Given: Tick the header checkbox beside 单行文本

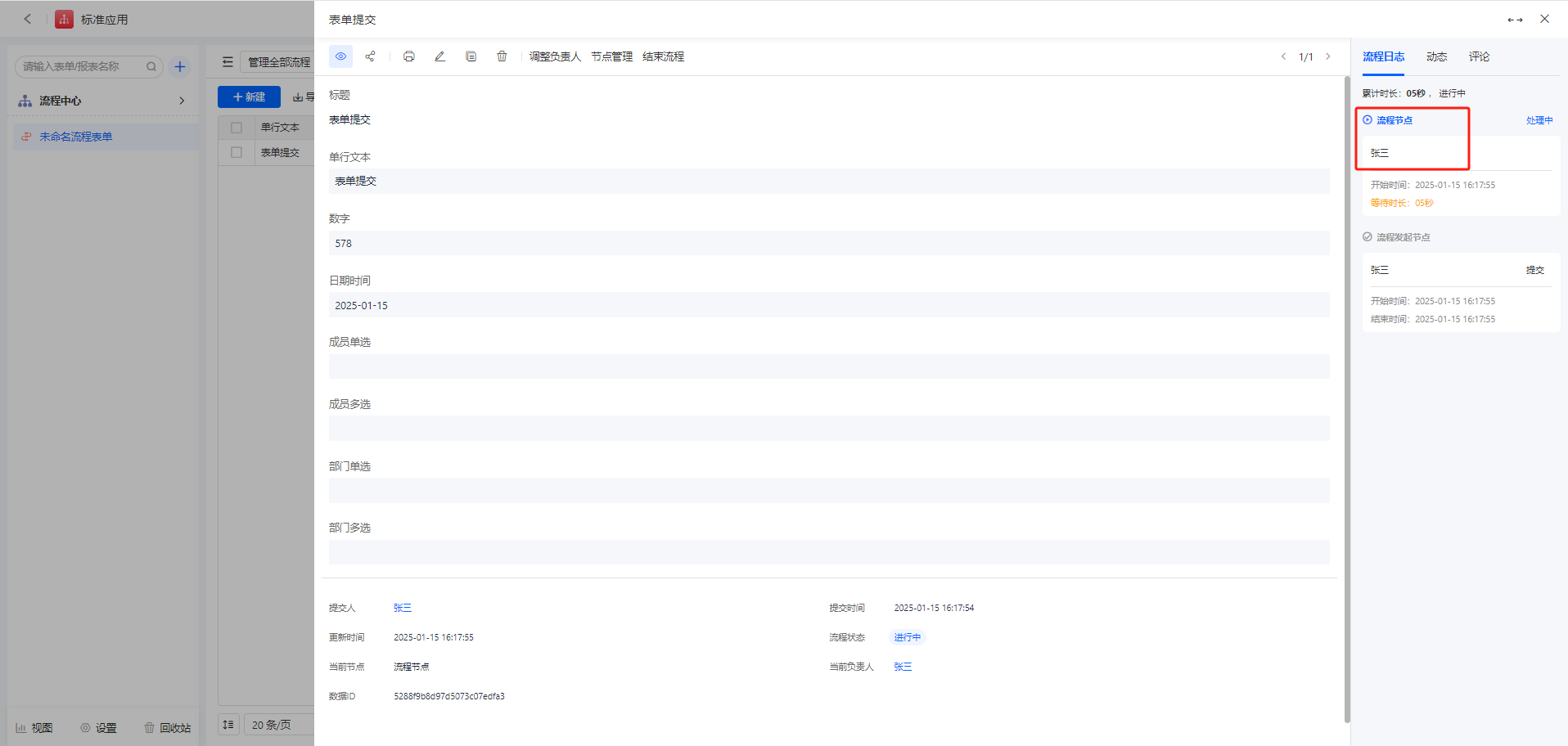Looking at the screenshot, I should coord(237,128).
